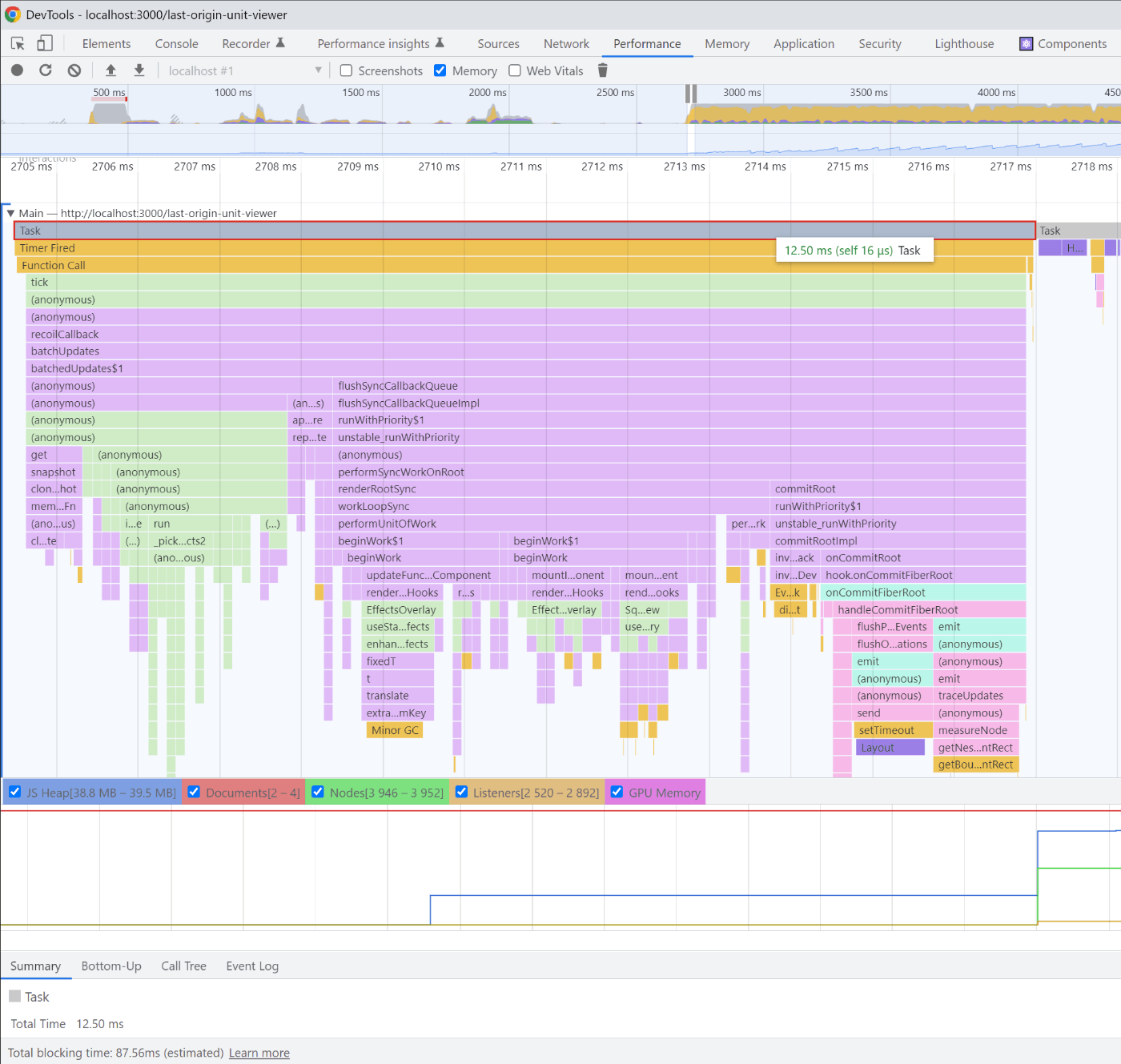Screen dimensions: 1121x1064
Task: Select the highlighted Task bar in flame chart
Action: pyautogui.click(x=524, y=231)
